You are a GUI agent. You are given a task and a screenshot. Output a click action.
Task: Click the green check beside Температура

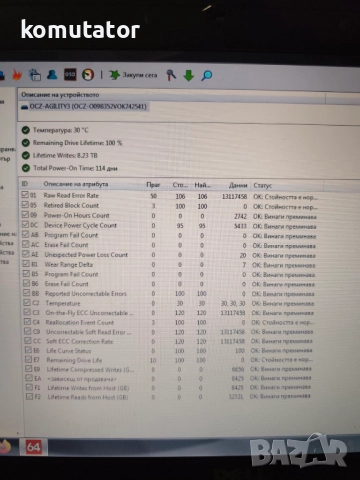coord(26,130)
